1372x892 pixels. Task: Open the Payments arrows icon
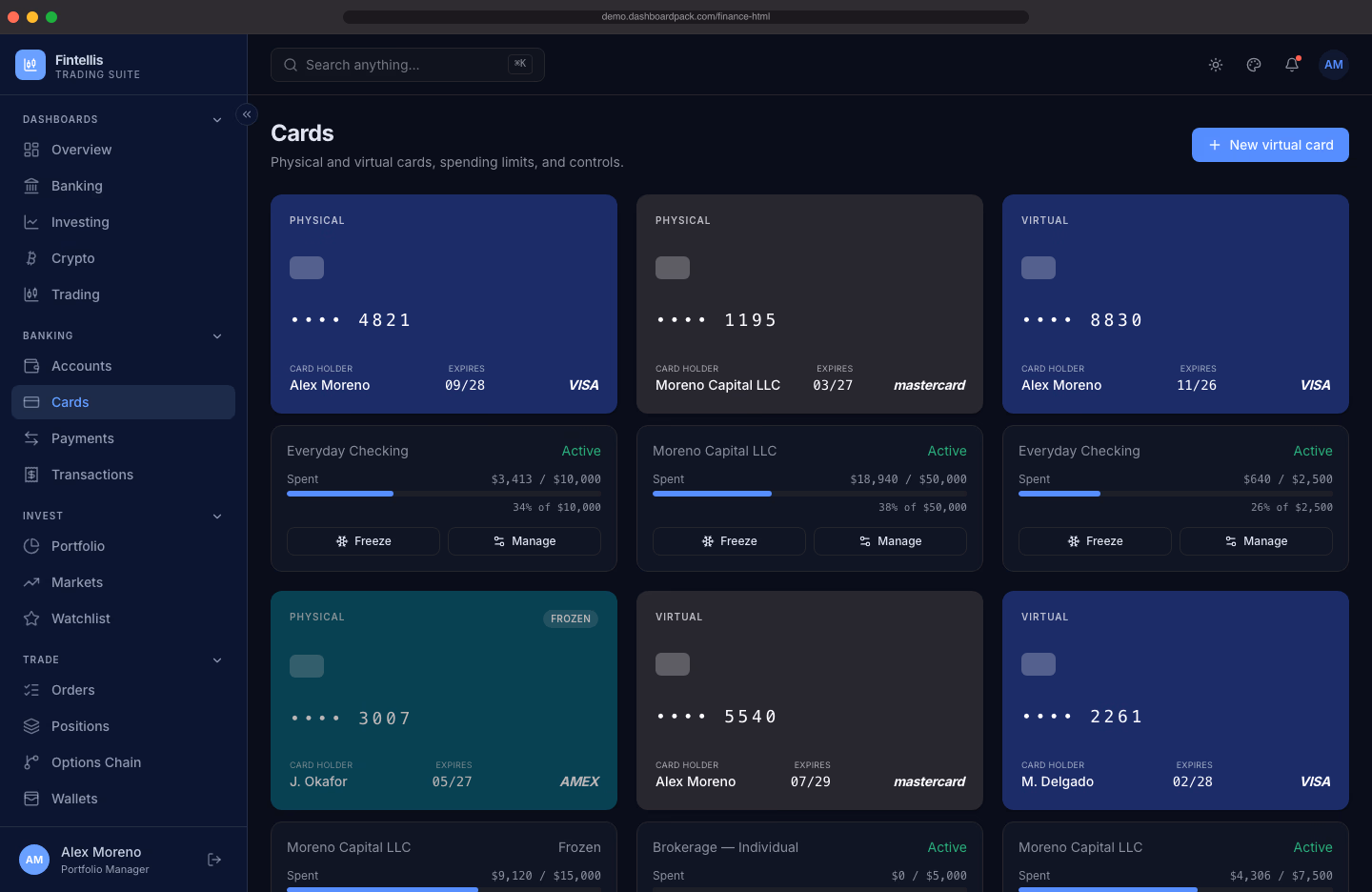pyautogui.click(x=31, y=438)
